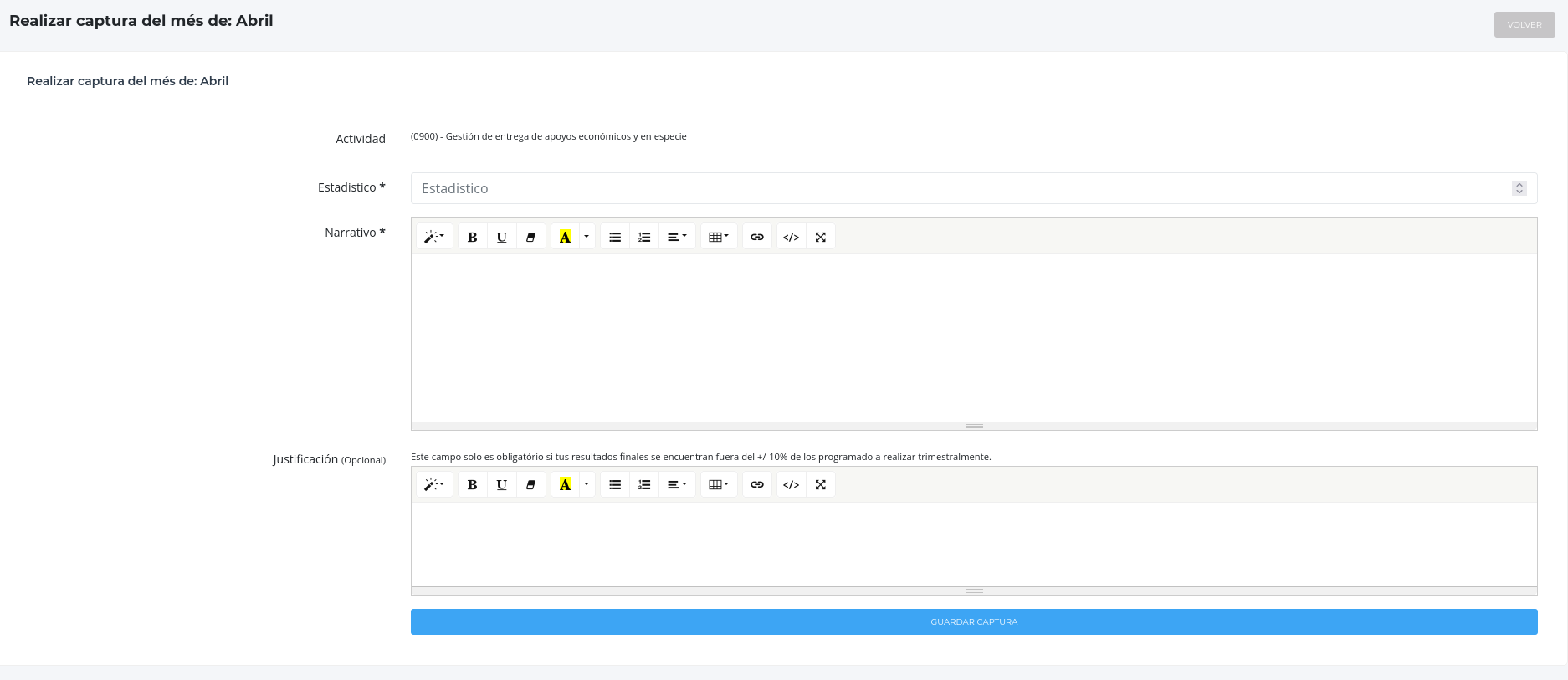Screen dimensions: 1568x680
Task: Click the 'Actividad' label
Action: click(361, 139)
